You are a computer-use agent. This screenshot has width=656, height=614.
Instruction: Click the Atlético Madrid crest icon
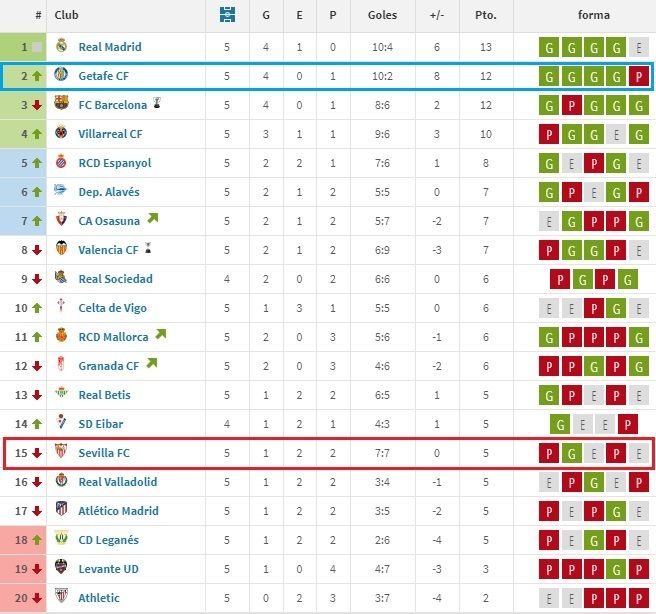point(61,511)
